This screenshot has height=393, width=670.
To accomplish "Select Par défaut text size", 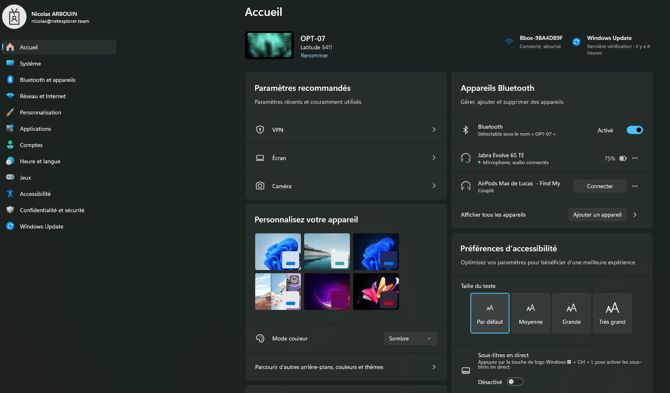I will click(490, 313).
